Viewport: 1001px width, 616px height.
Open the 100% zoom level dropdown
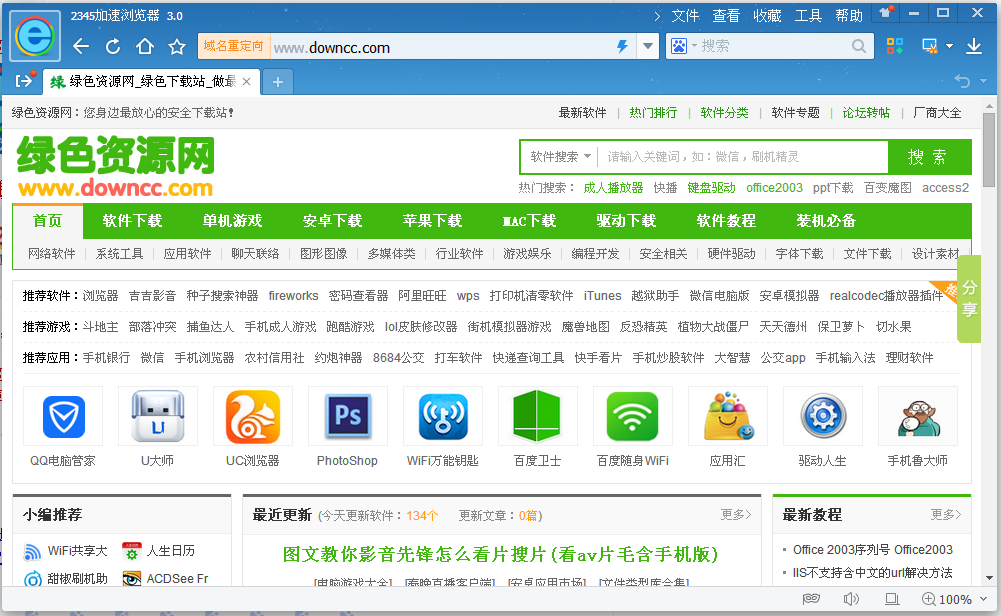coord(982,599)
